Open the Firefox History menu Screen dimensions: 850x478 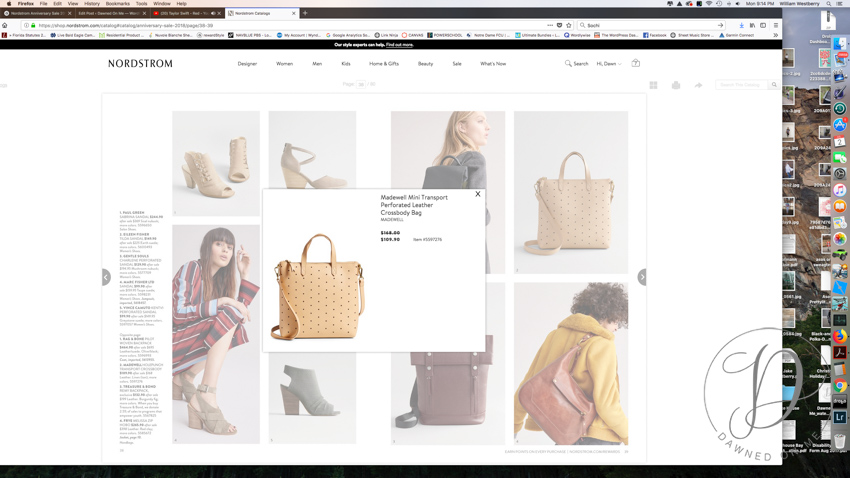pos(92,3)
